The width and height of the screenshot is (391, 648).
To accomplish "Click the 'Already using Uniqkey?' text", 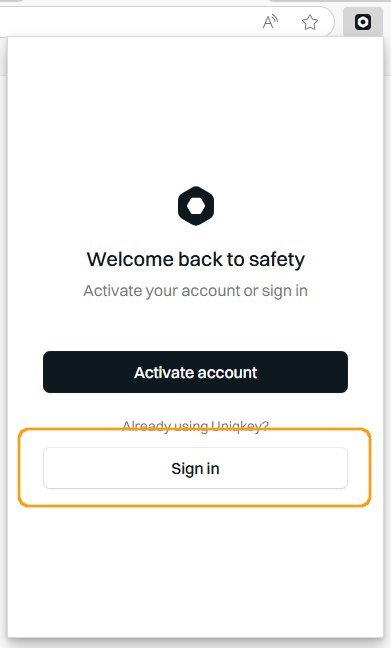I will tap(196, 426).
